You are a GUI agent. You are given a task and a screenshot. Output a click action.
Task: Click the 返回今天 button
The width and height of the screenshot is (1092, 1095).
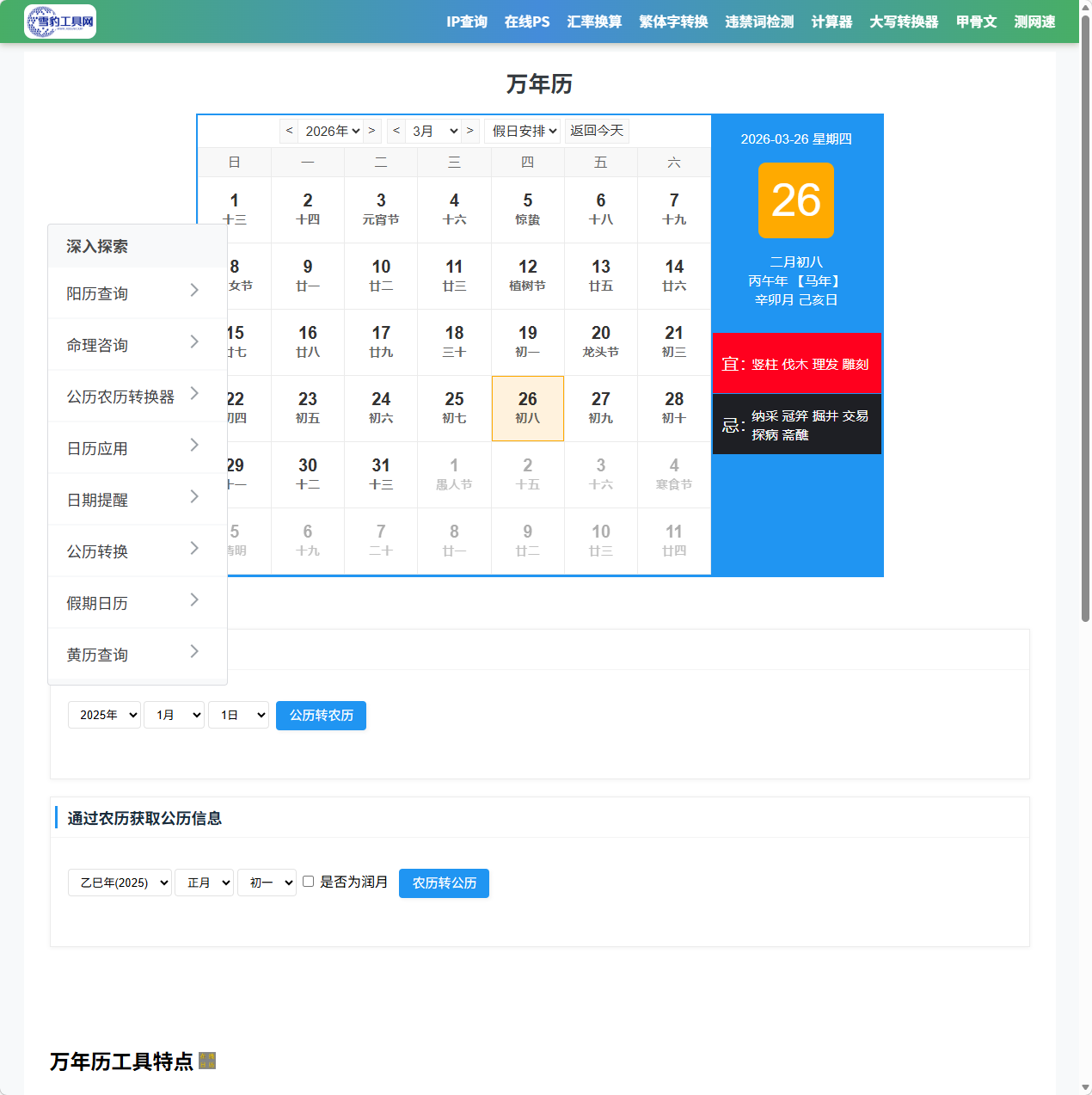coord(596,131)
